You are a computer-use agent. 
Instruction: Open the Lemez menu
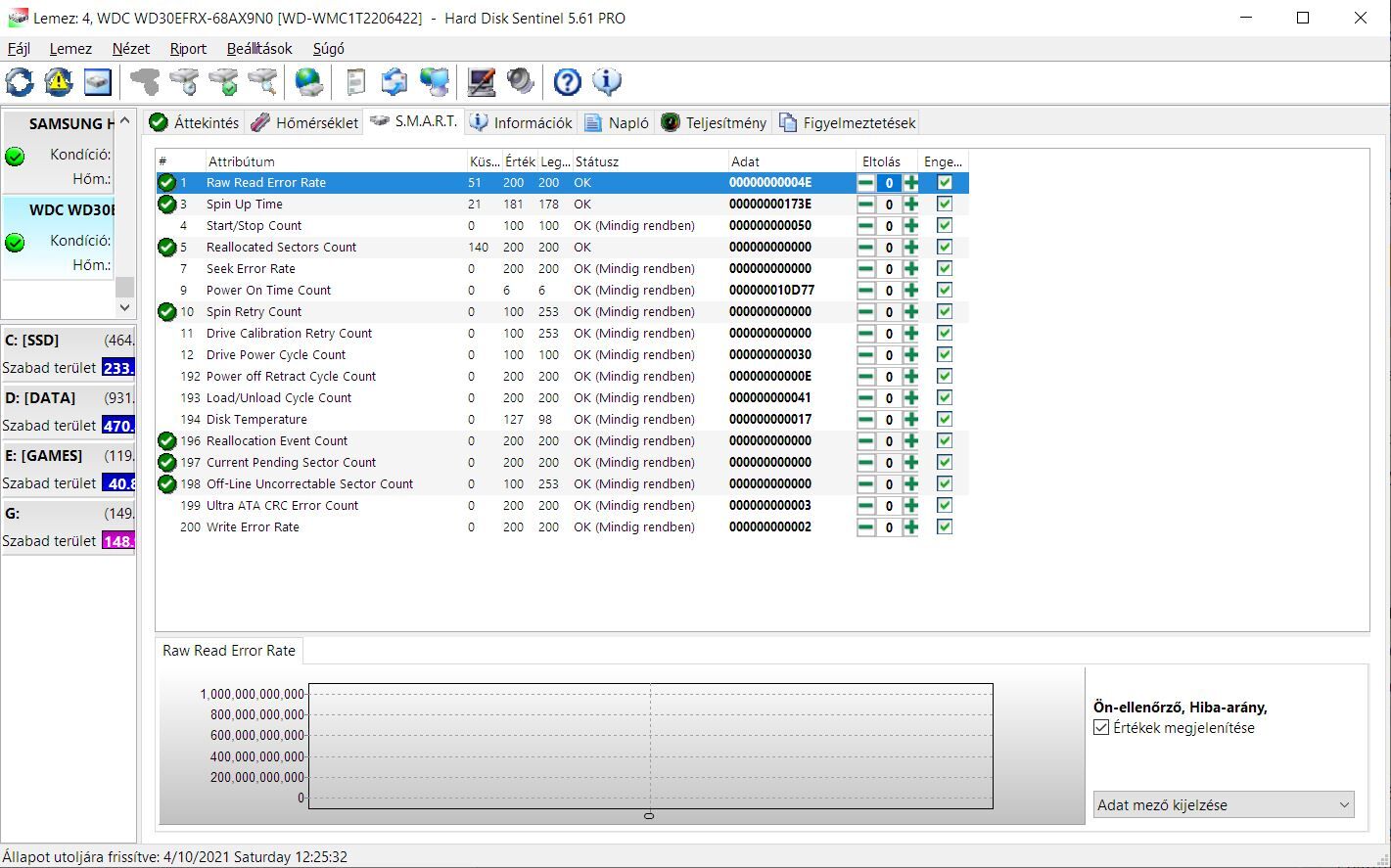click(x=70, y=49)
